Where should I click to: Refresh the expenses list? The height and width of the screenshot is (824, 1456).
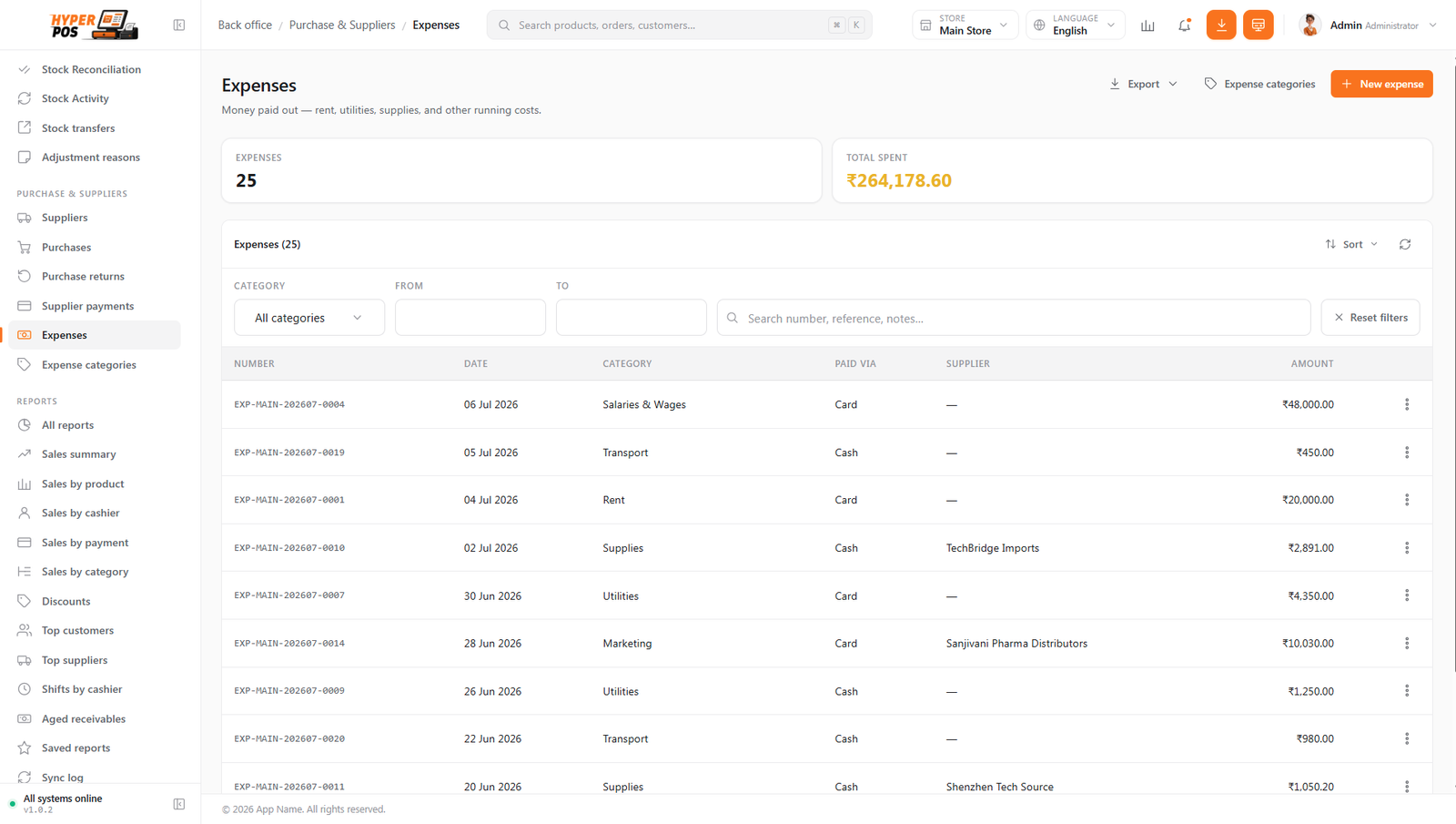coord(1405,244)
